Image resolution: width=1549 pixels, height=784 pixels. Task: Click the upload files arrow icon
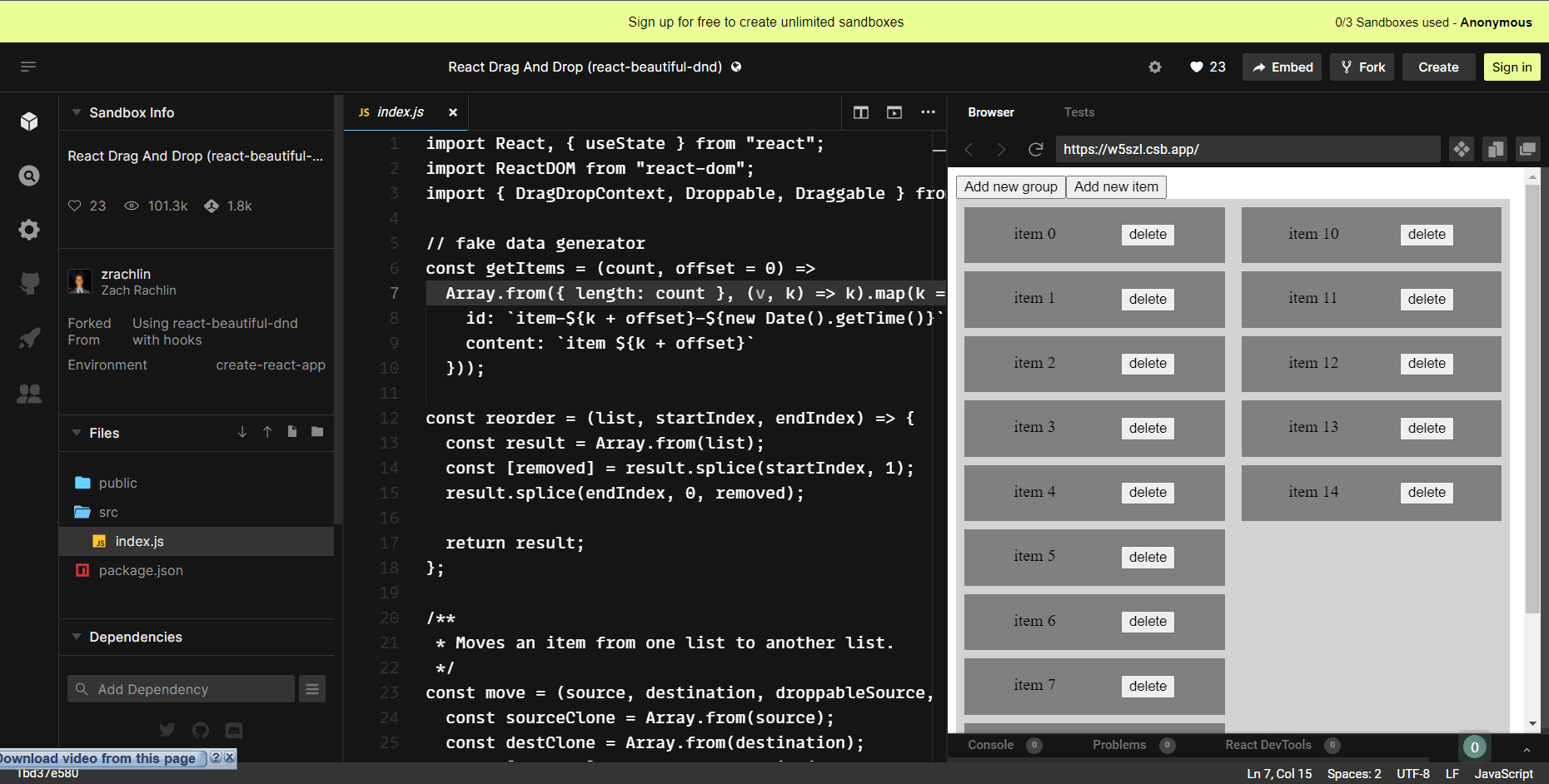point(267,432)
